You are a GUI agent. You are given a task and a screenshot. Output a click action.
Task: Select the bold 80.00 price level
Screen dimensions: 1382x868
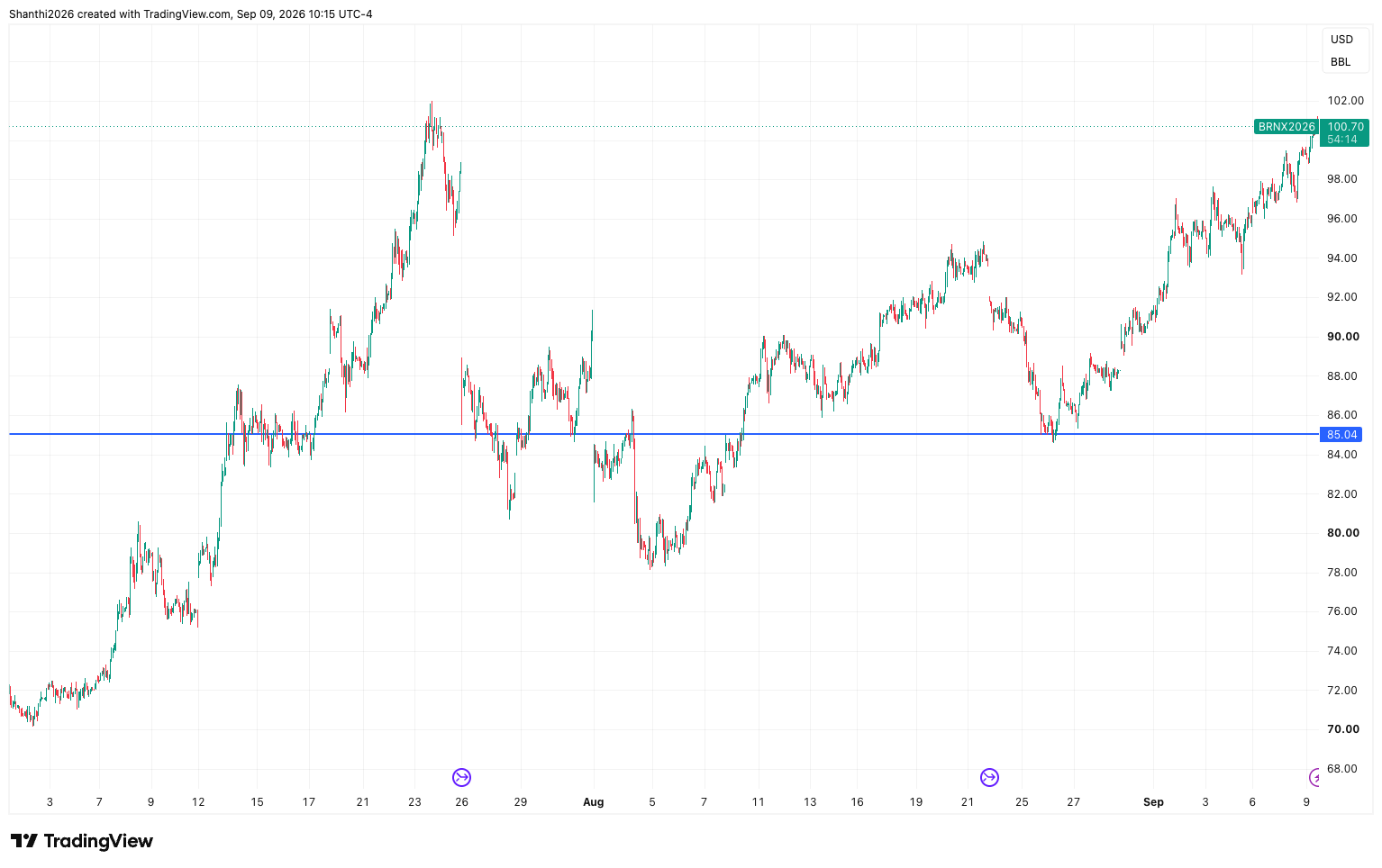1343,533
